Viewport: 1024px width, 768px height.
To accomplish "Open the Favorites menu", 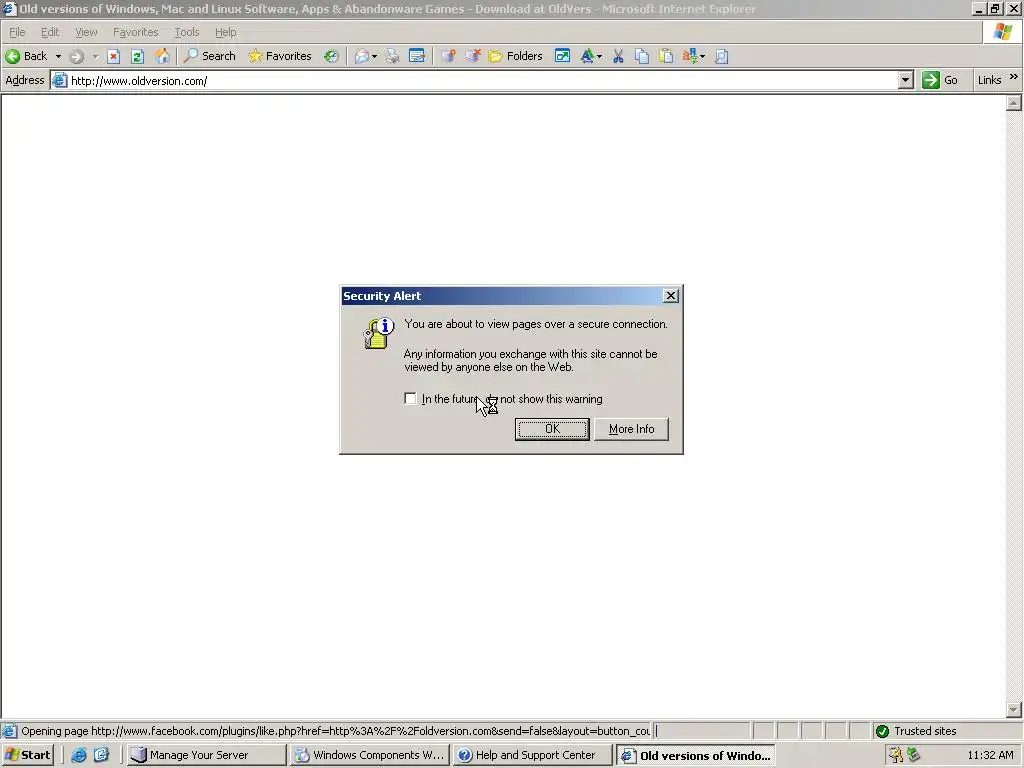I will coord(136,32).
